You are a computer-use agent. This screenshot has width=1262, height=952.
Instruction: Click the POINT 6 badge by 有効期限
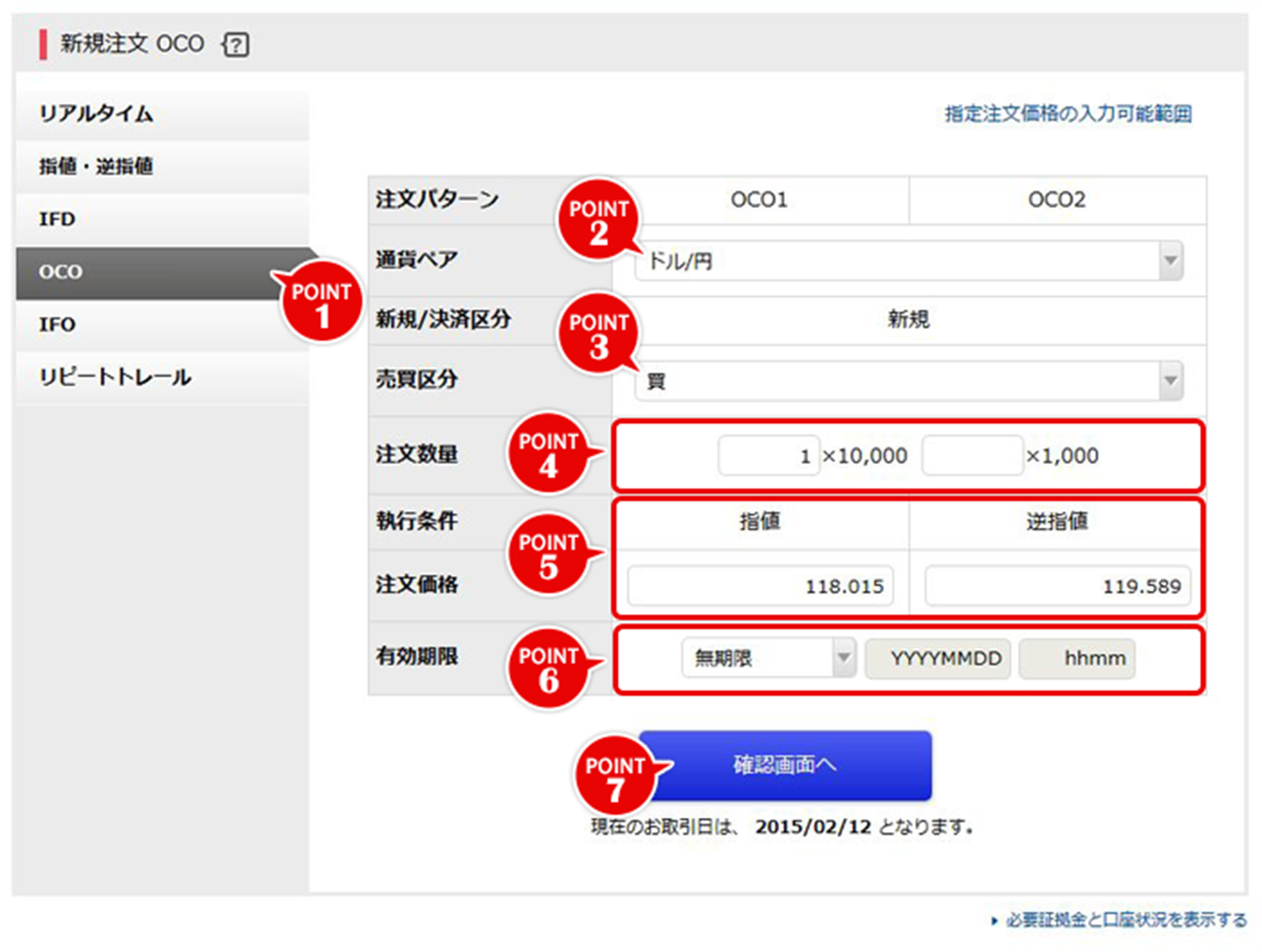click(548, 668)
